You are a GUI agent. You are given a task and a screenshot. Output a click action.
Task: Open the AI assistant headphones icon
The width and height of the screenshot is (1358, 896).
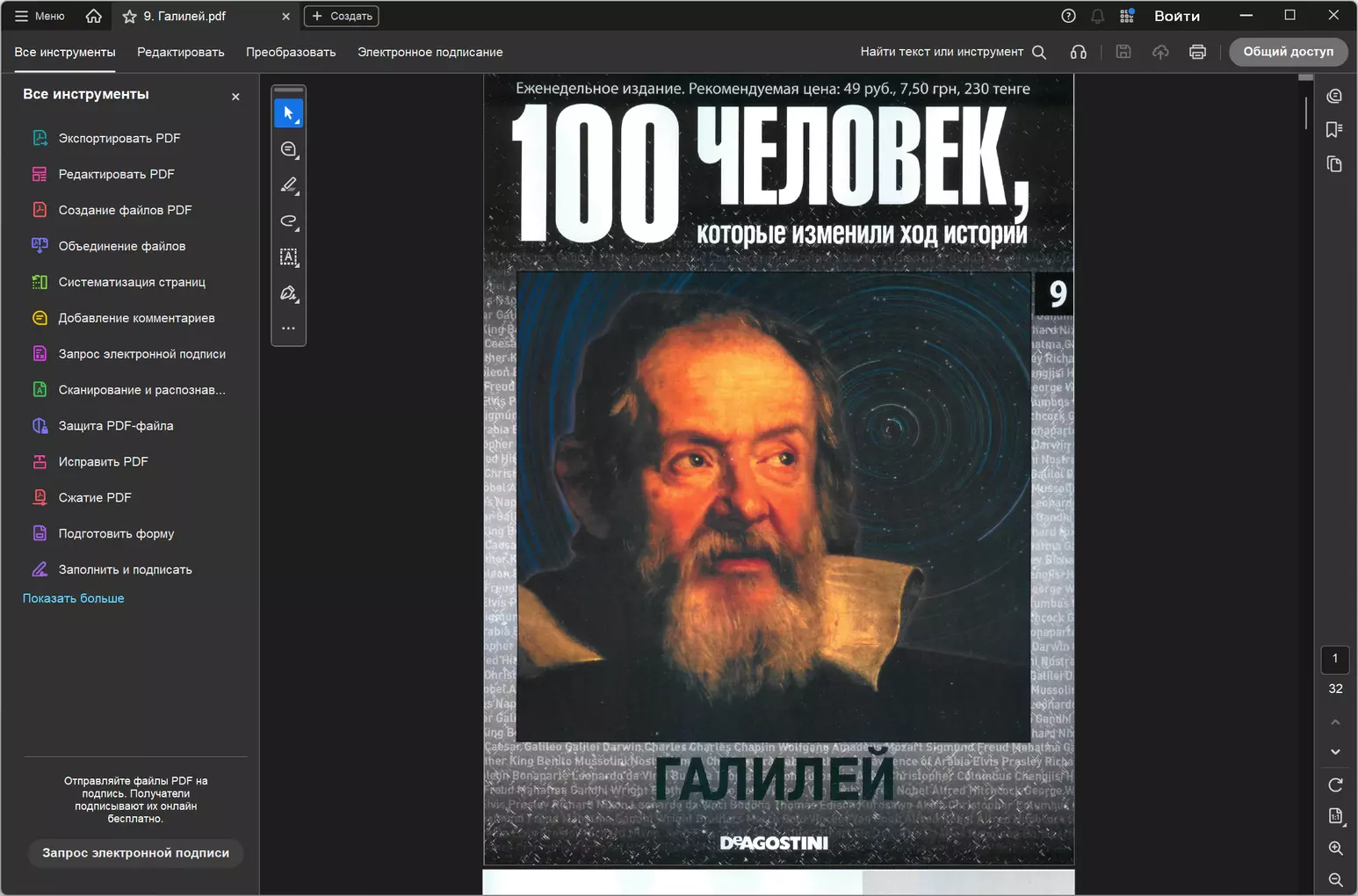pyautogui.click(x=1079, y=52)
